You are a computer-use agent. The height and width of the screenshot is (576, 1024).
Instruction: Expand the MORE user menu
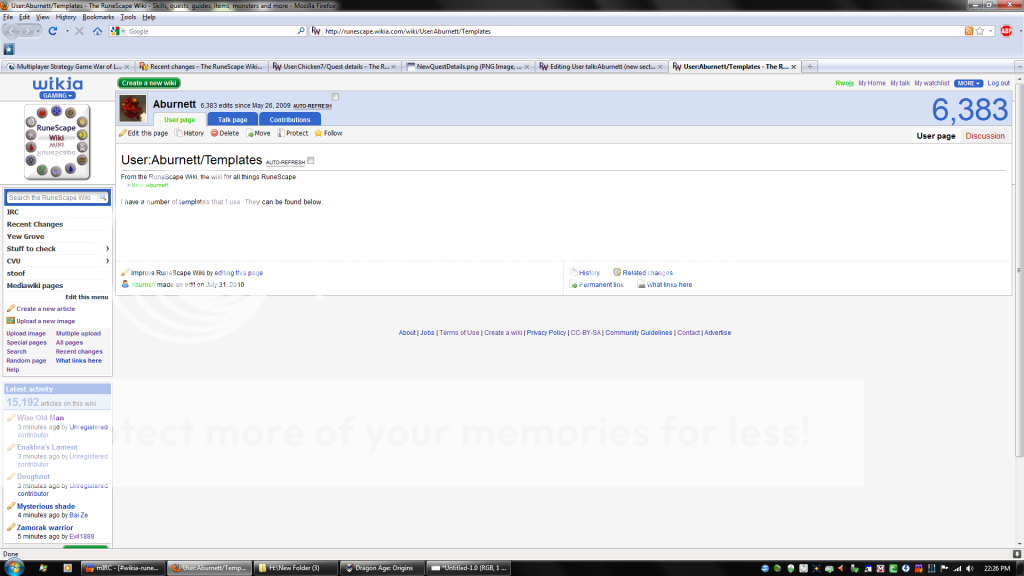[967, 83]
